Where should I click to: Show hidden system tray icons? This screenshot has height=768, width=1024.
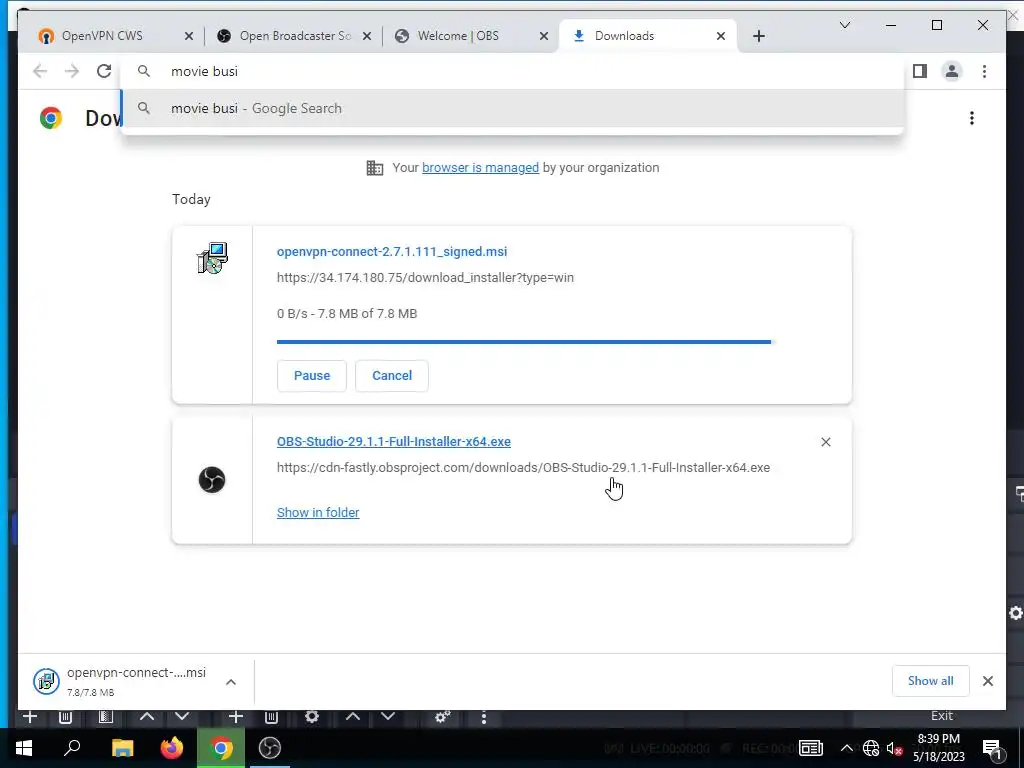pyautogui.click(x=846, y=748)
